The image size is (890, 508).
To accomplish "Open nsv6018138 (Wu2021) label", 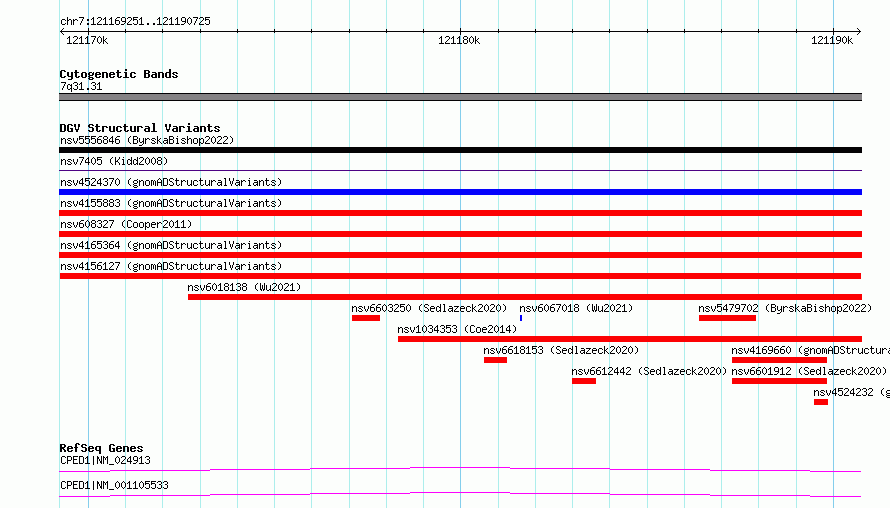I will click(x=244, y=287).
